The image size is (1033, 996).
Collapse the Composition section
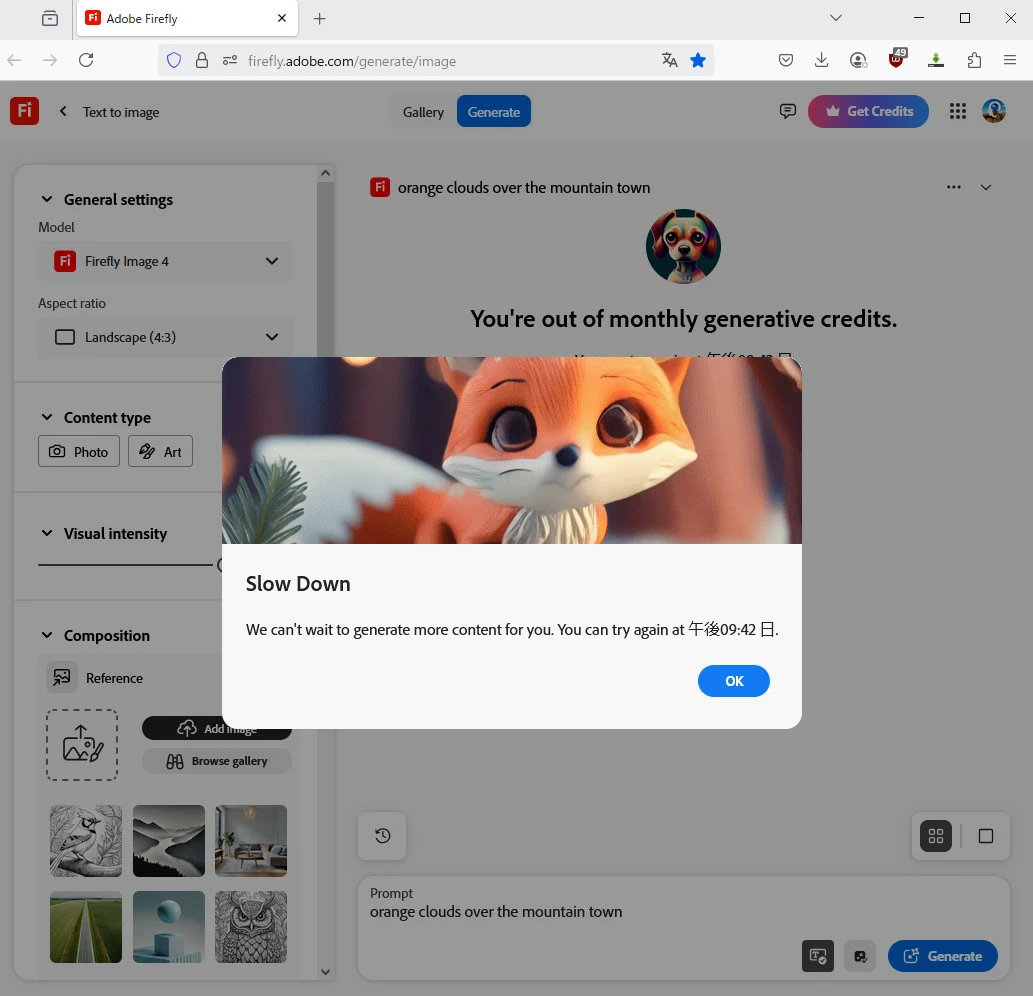47,635
